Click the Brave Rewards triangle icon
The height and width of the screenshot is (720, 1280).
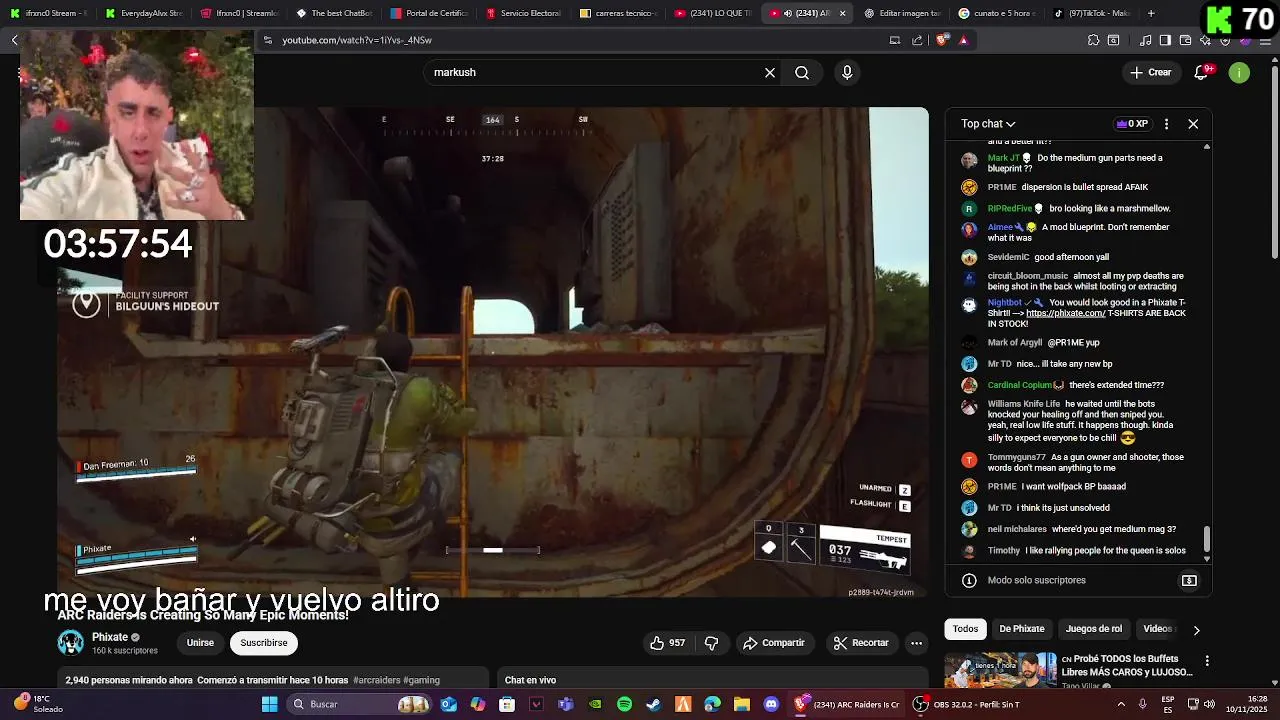(x=963, y=40)
